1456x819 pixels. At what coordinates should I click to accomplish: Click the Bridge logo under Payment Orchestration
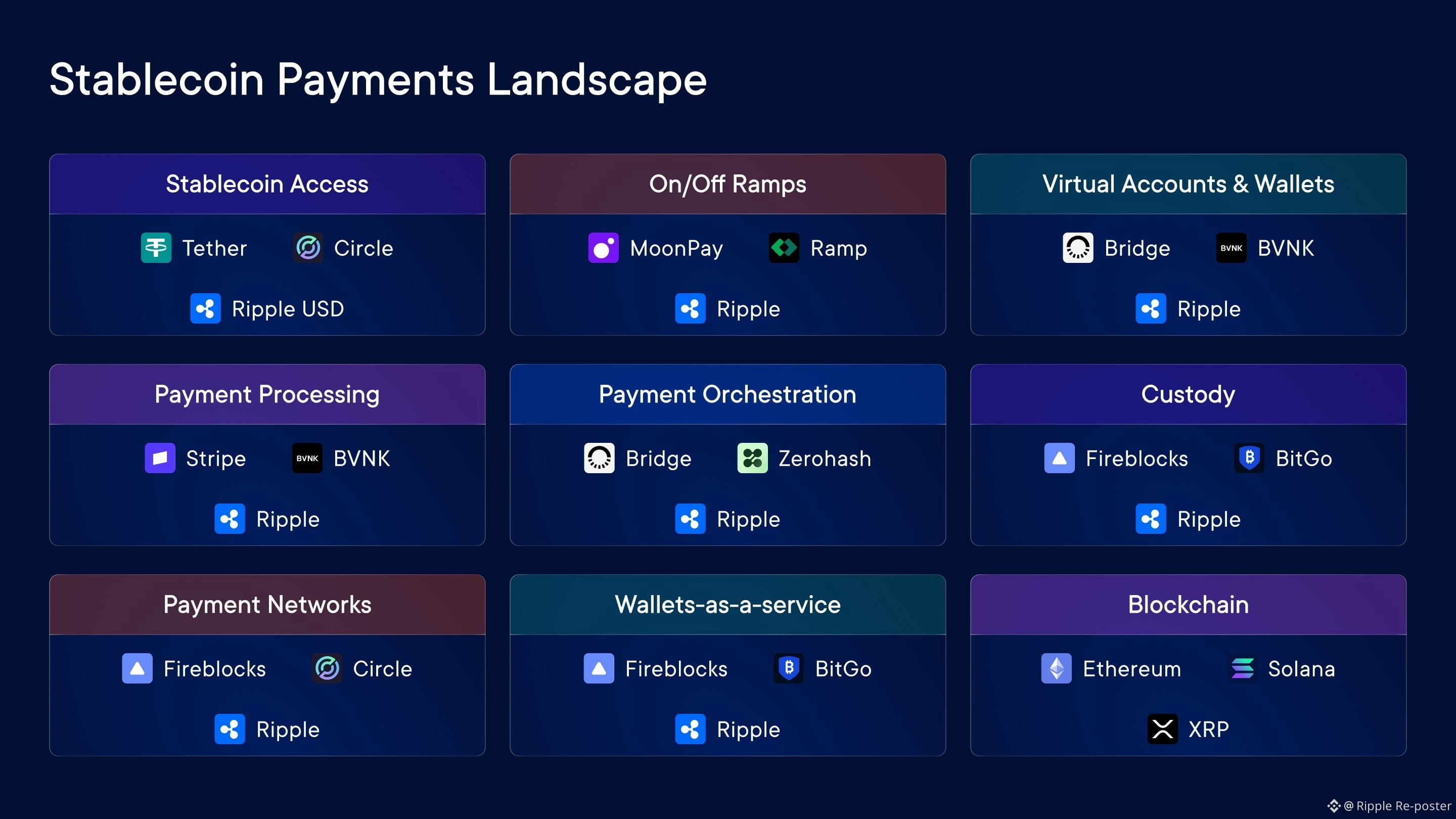(599, 458)
